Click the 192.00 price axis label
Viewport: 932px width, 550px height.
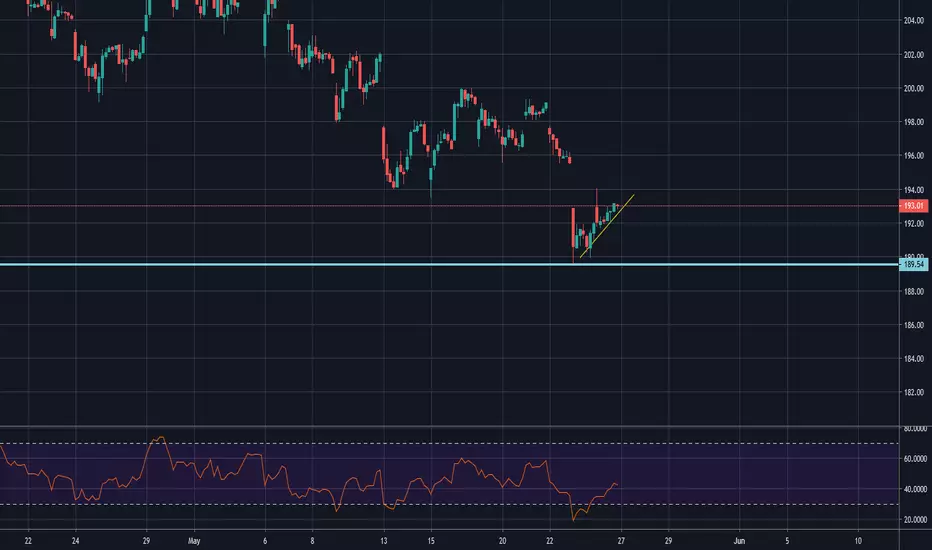pyautogui.click(x=914, y=224)
